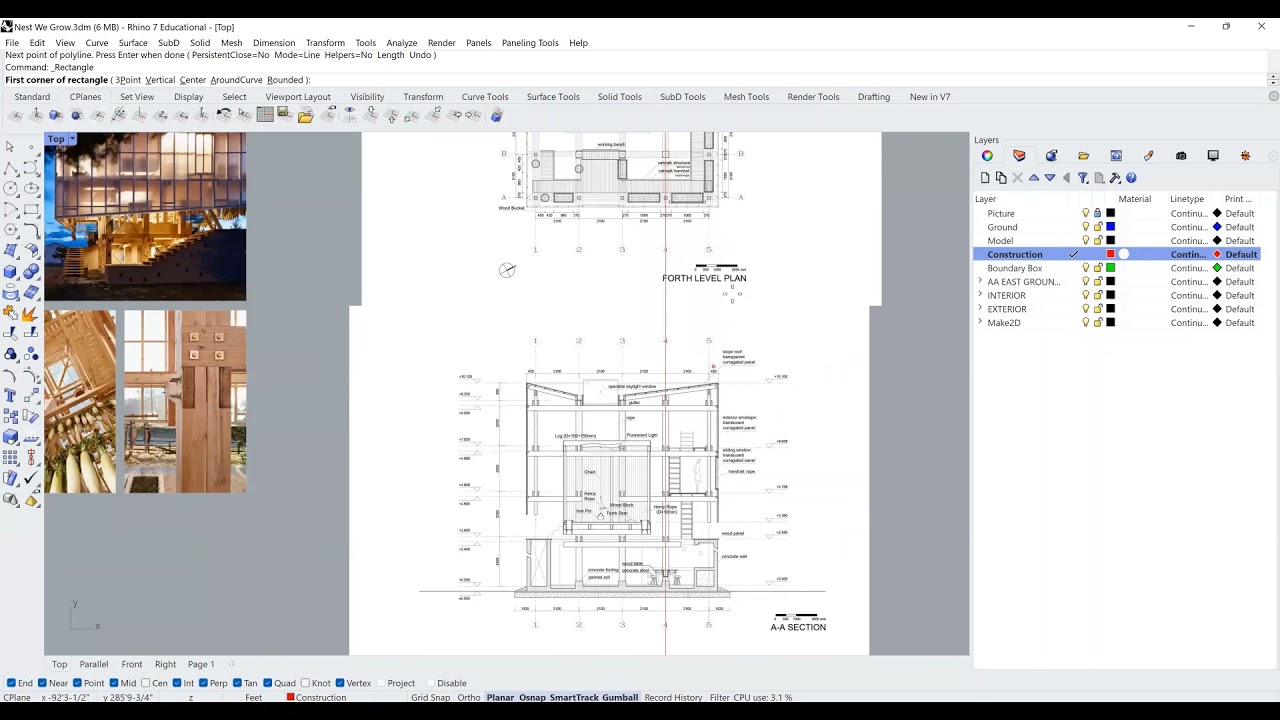Open the Construction layer Linetype dropdown

(1189, 254)
